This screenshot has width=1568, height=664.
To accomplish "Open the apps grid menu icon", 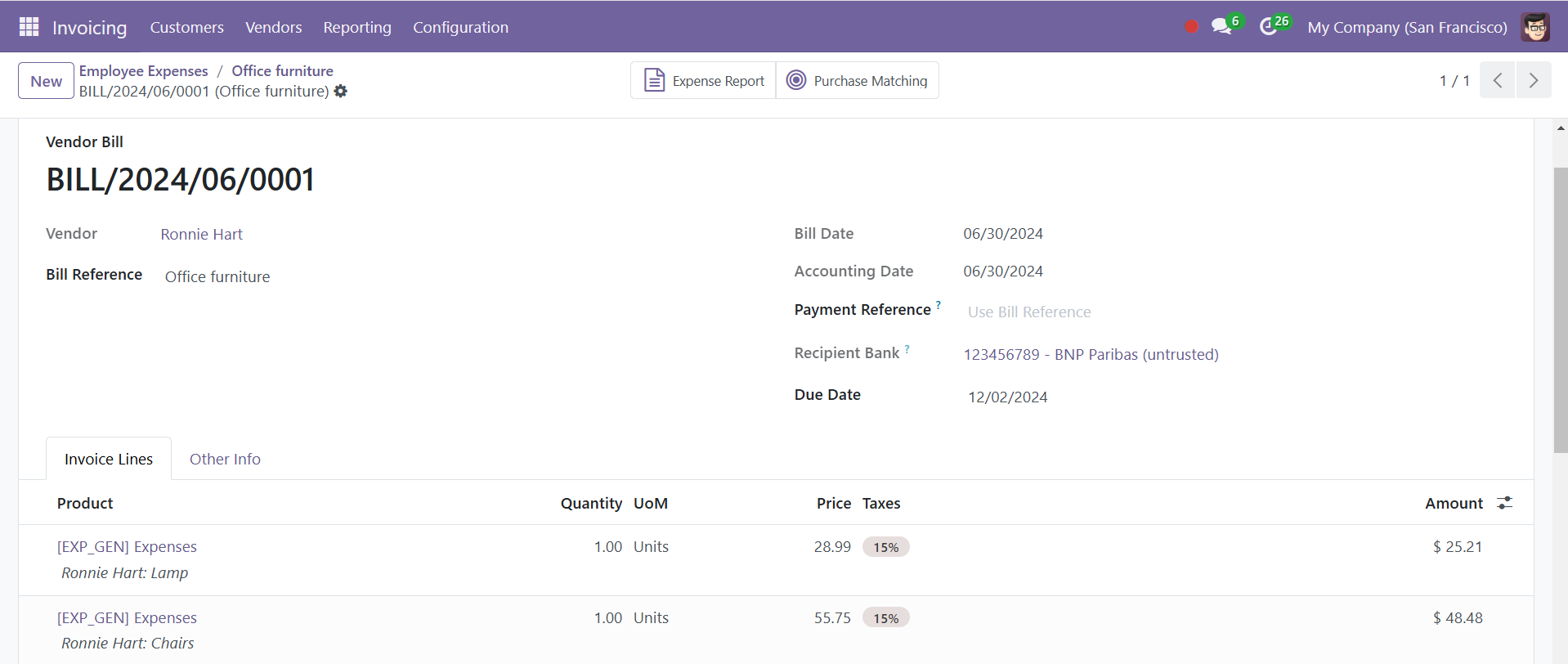I will [x=29, y=27].
